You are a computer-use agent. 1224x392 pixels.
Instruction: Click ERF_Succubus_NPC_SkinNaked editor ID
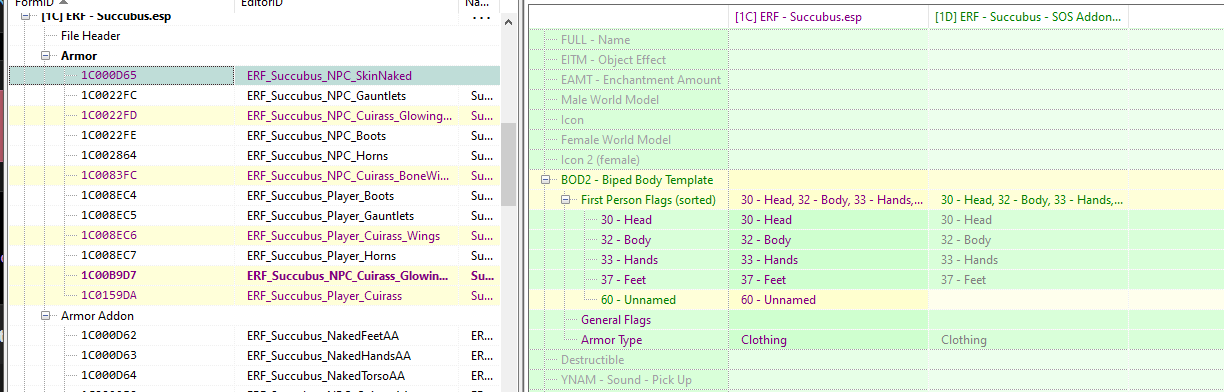(x=329, y=76)
